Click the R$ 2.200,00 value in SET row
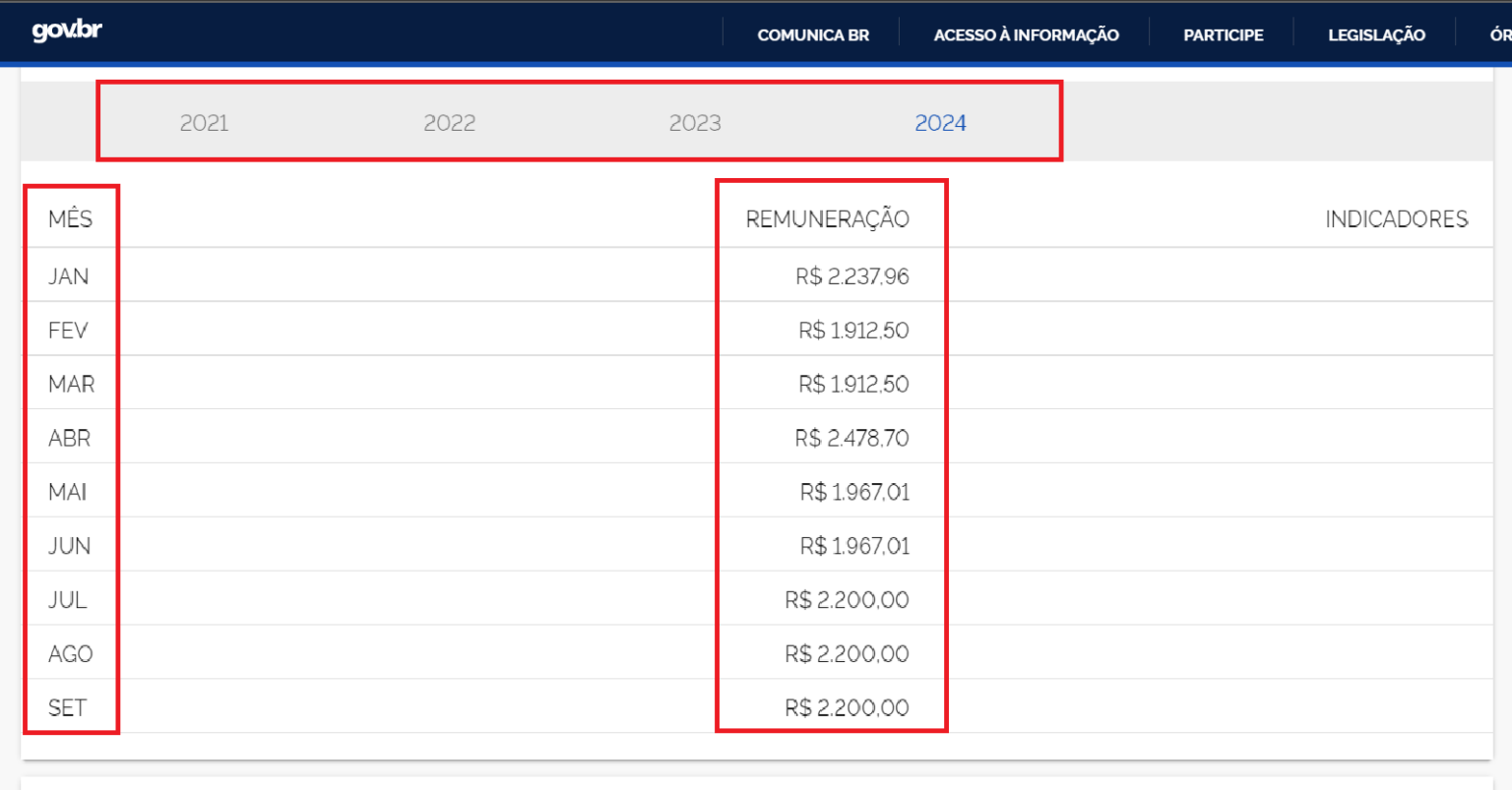The height and width of the screenshot is (790, 1512). [x=847, y=707]
